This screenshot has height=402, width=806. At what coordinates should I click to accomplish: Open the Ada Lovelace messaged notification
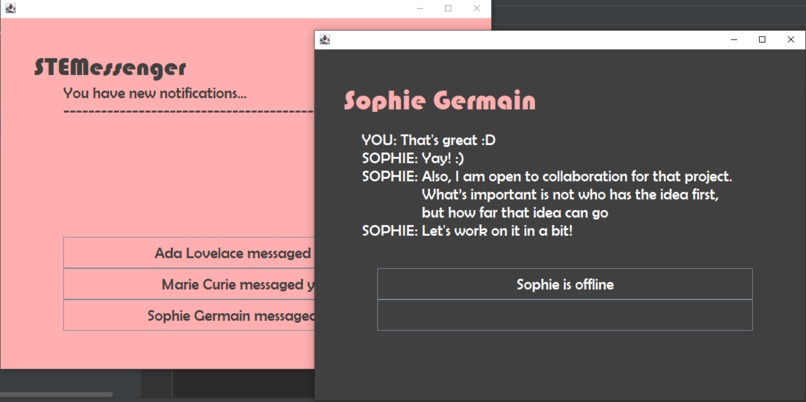[x=189, y=252]
